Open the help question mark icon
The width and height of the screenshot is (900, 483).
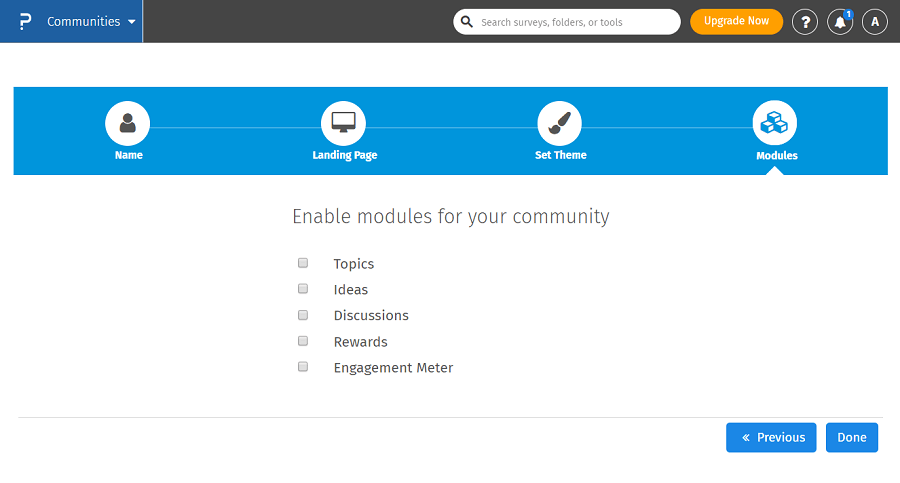coord(805,22)
